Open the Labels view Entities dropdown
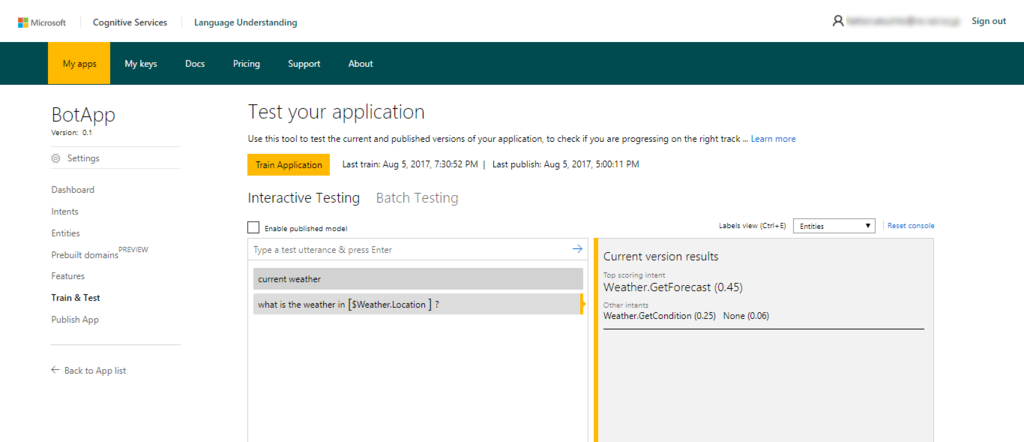 click(835, 226)
